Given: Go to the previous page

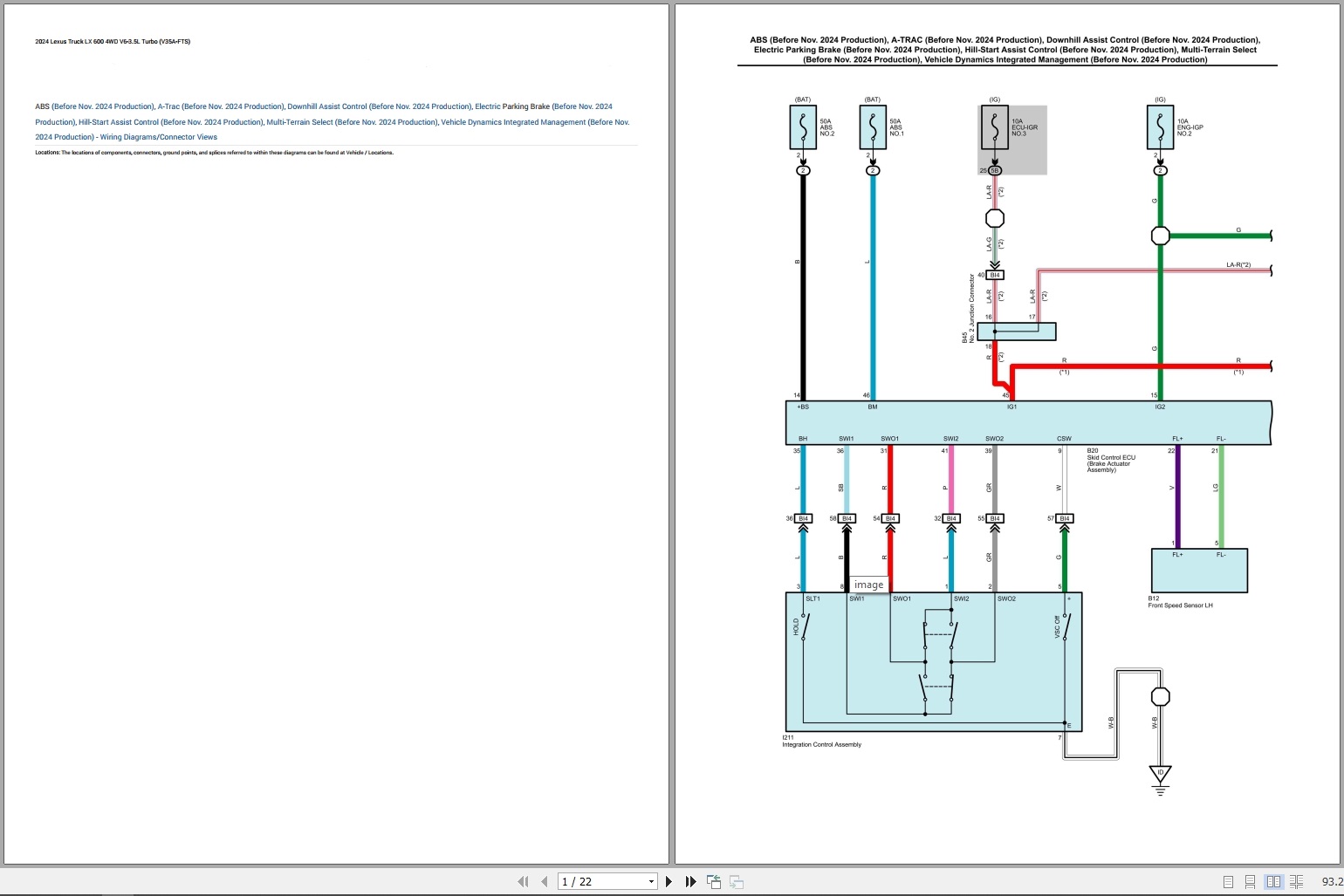Looking at the screenshot, I should click(545, 881).
